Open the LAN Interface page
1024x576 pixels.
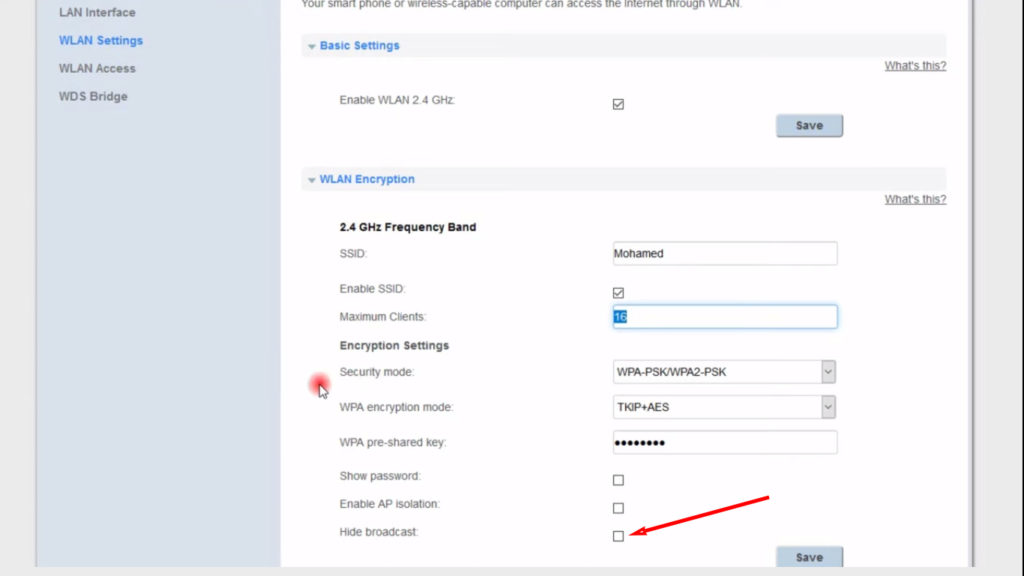pos(97,12)
